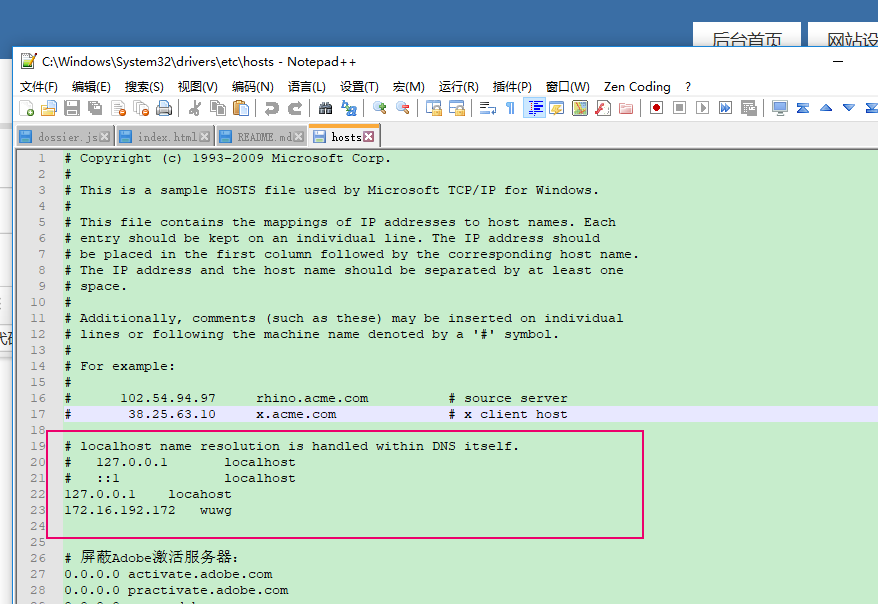Open the 宏(M) menu

coord(408,87)
